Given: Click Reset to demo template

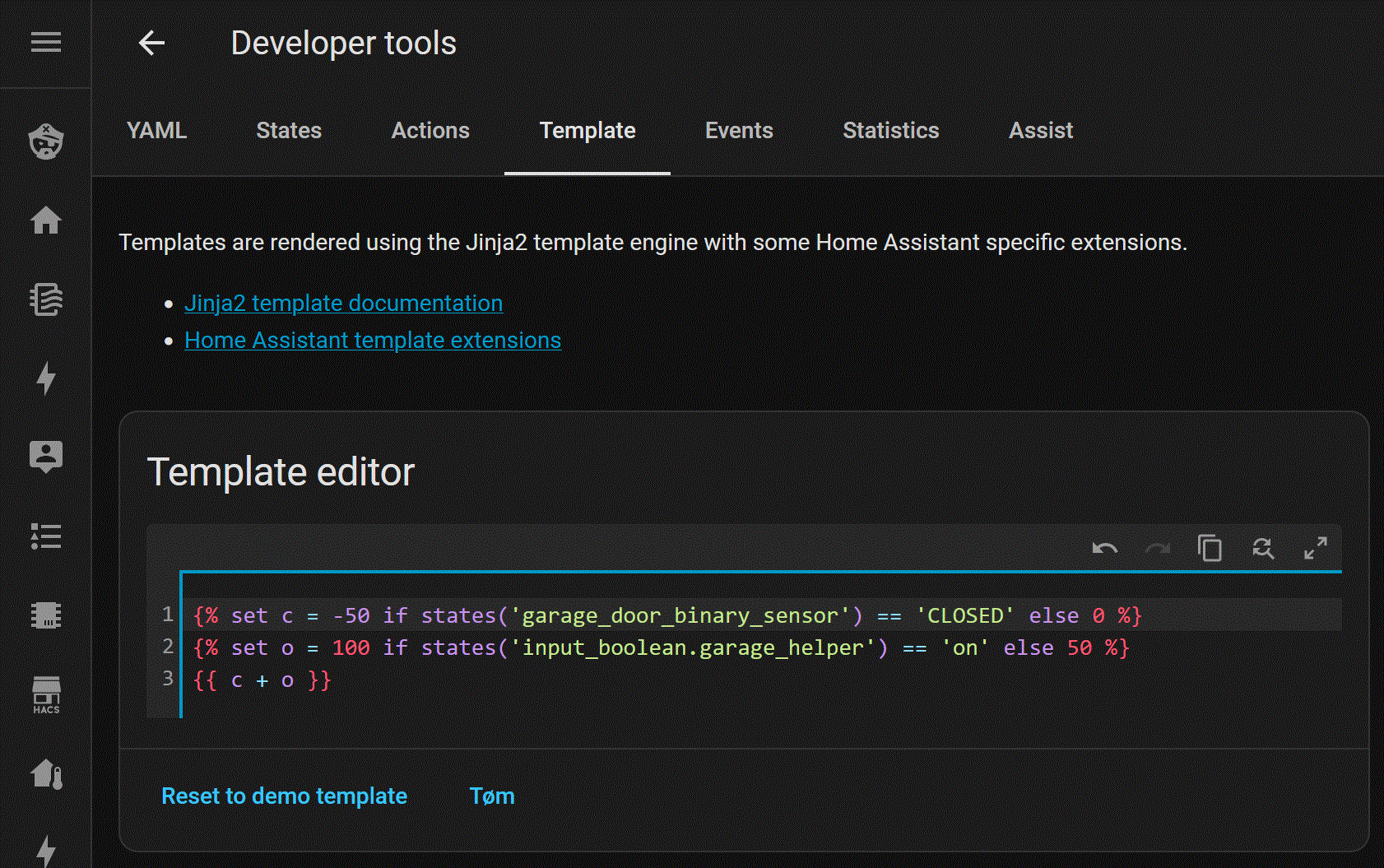Looking at the screenshot, I should click(284, 796).
